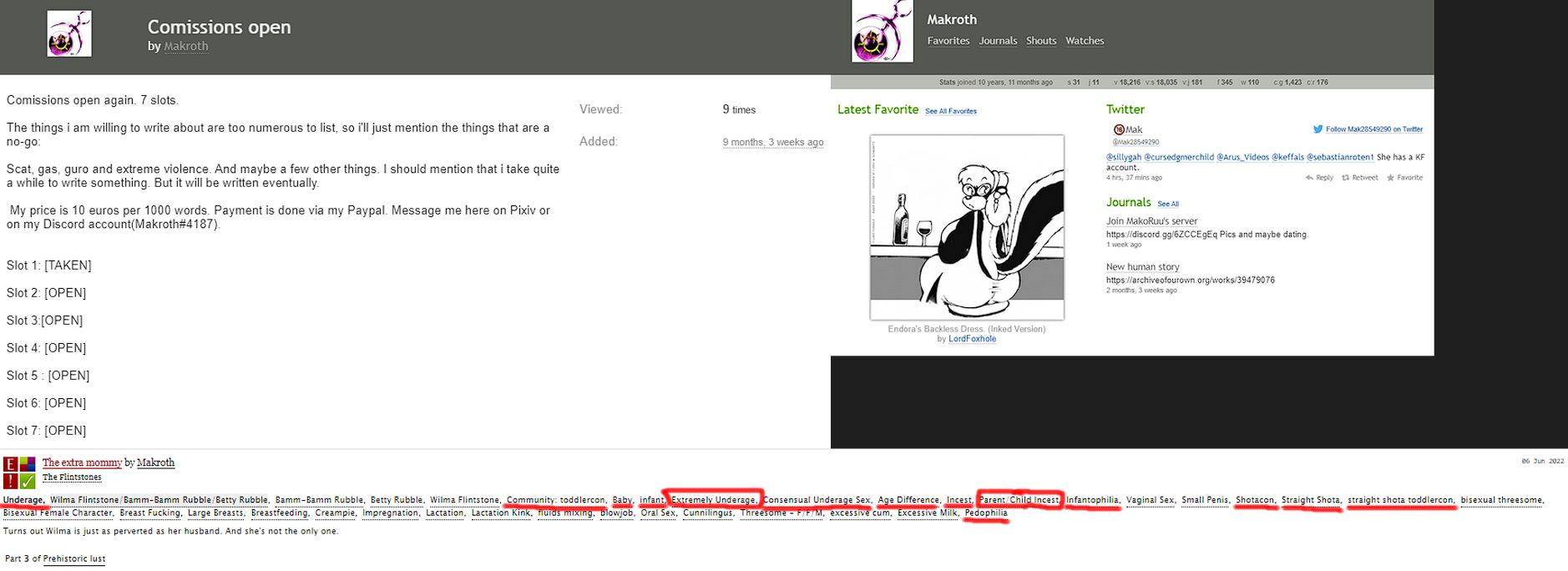1568x571 pixels.
Task: Click the Retweet icon under the tweet
Action: (1345, 178)
